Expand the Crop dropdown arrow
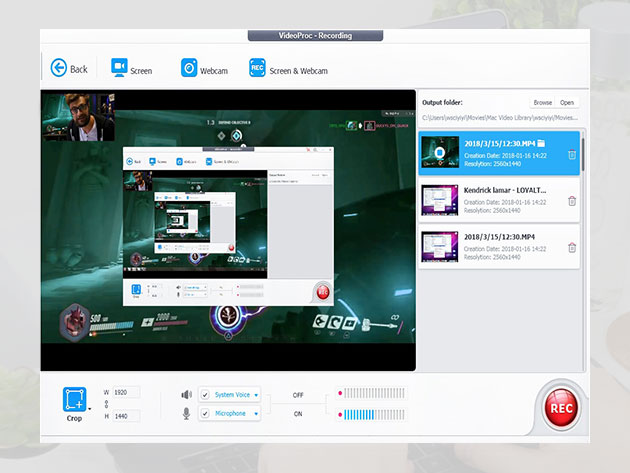The width and height of the screenshot is (630, 473). coord(90,409)
